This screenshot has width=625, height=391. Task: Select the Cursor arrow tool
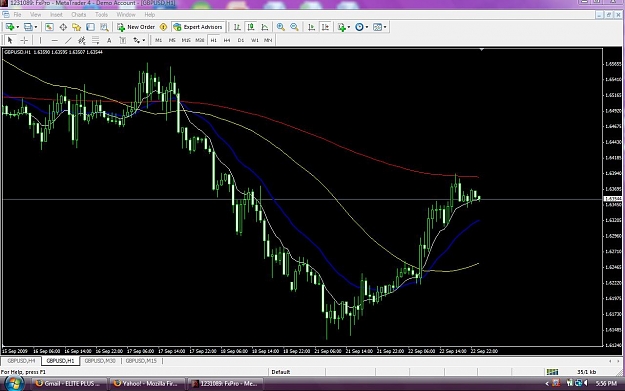pyautogui.click(x=10, y=40)
